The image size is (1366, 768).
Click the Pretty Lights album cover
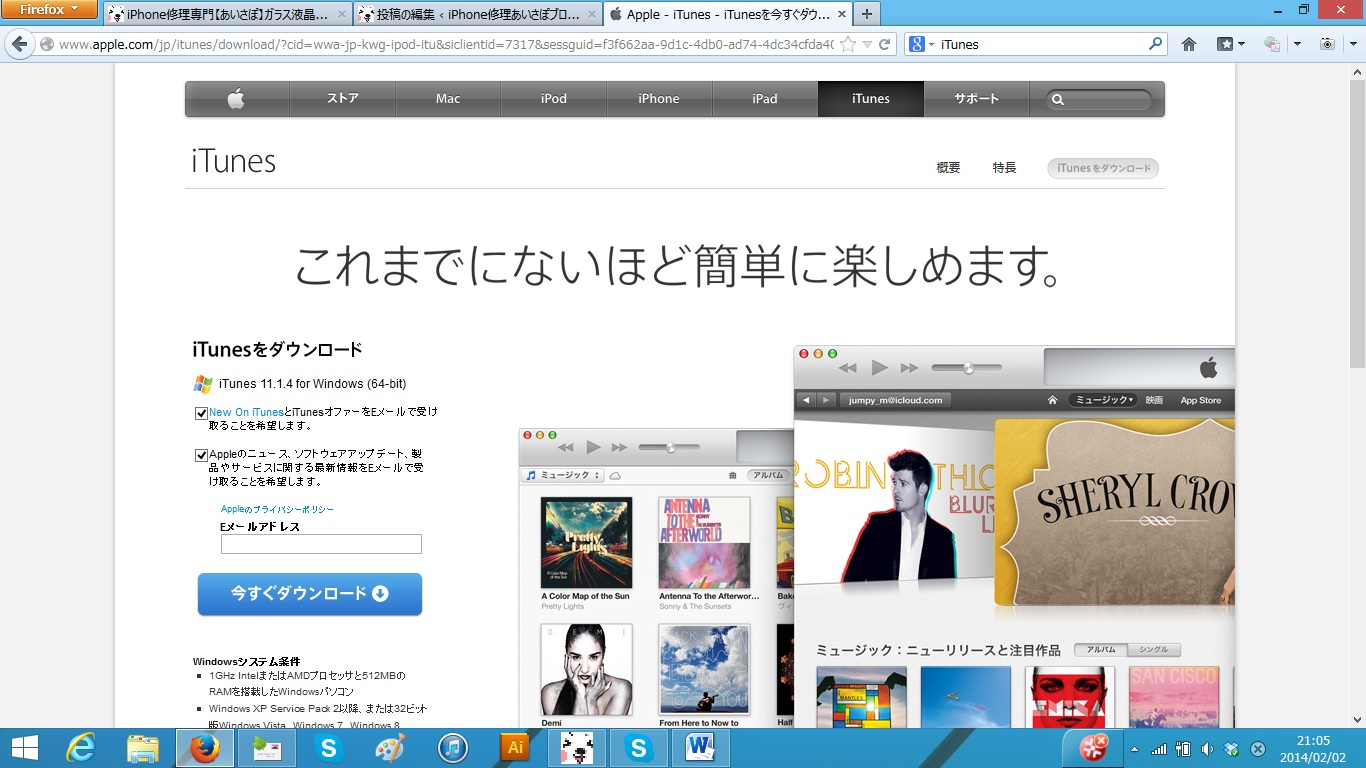tap(586, 542)
